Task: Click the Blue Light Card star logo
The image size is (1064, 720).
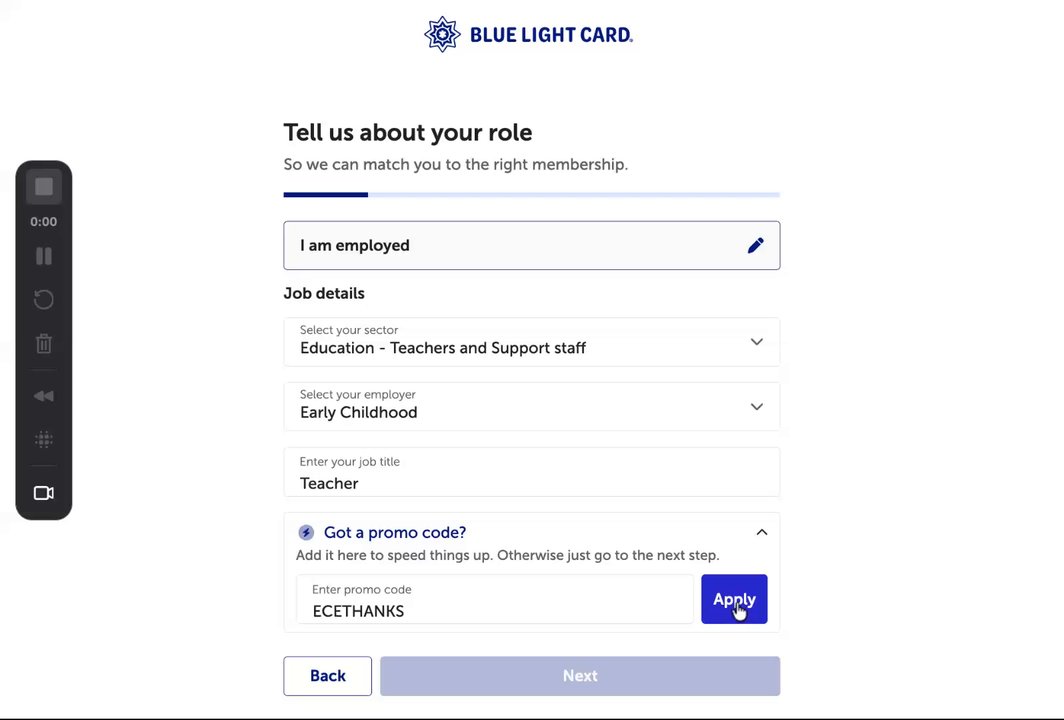Action: click(442, 34)
